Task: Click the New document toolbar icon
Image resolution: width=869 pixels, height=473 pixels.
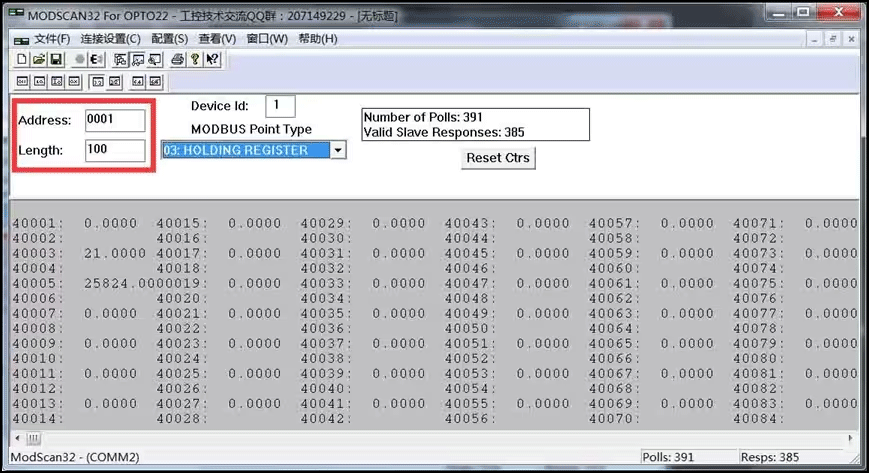Action: 21,60
